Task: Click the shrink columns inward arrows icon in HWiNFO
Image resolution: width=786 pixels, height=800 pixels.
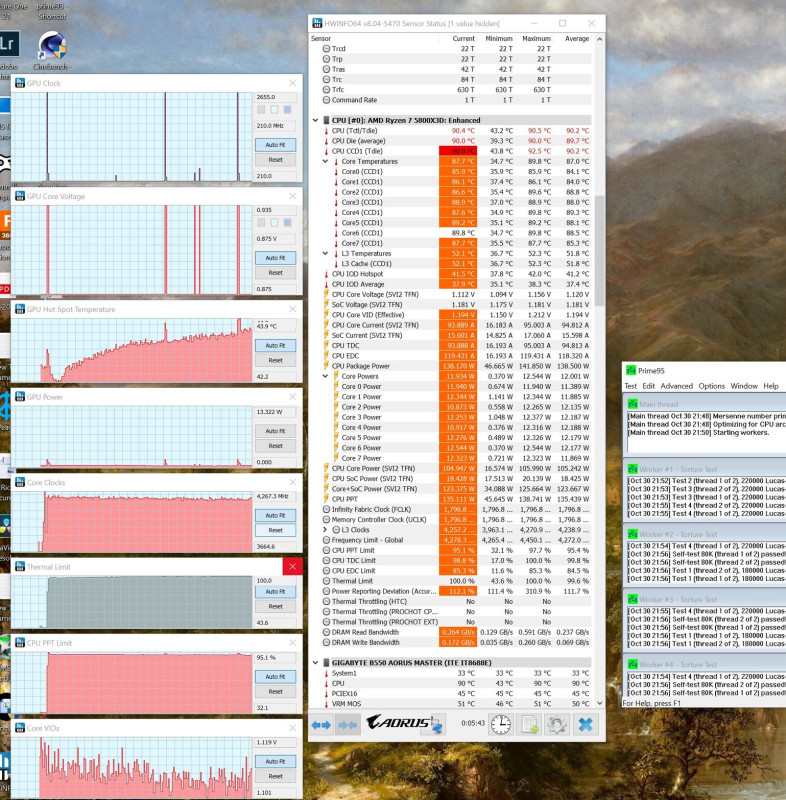Action: [x=347, y=724]
